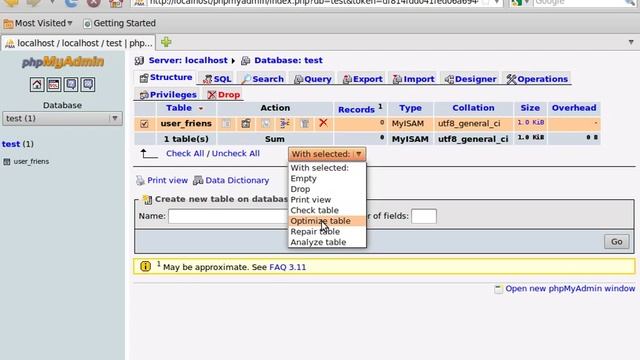Screen dimensions: 640x360
Task: Open the Search tab
Action: [x=262, y=79]
